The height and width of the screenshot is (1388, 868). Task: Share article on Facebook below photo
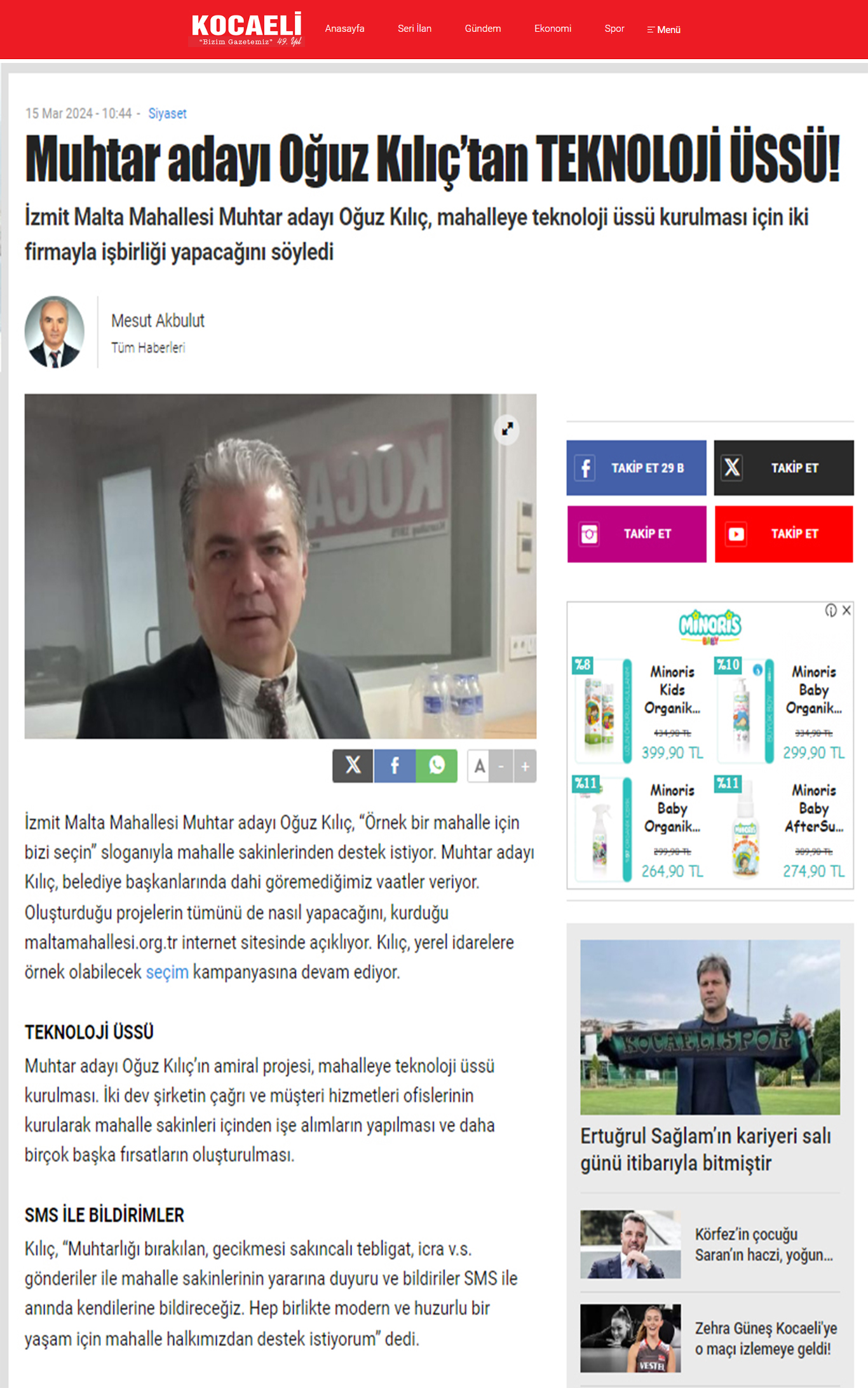coord(395,765)
